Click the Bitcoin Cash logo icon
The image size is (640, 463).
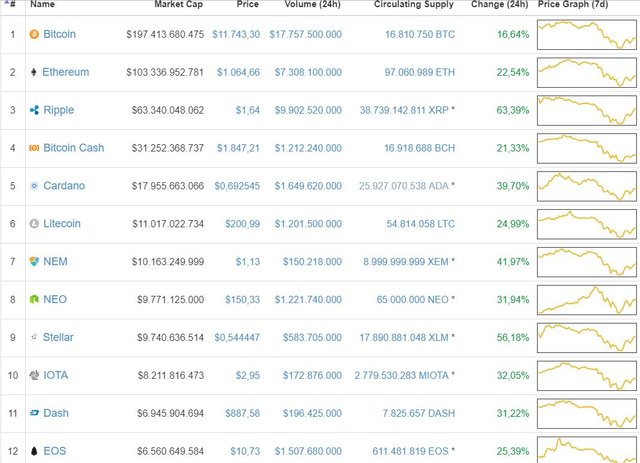tap(34, 148)
